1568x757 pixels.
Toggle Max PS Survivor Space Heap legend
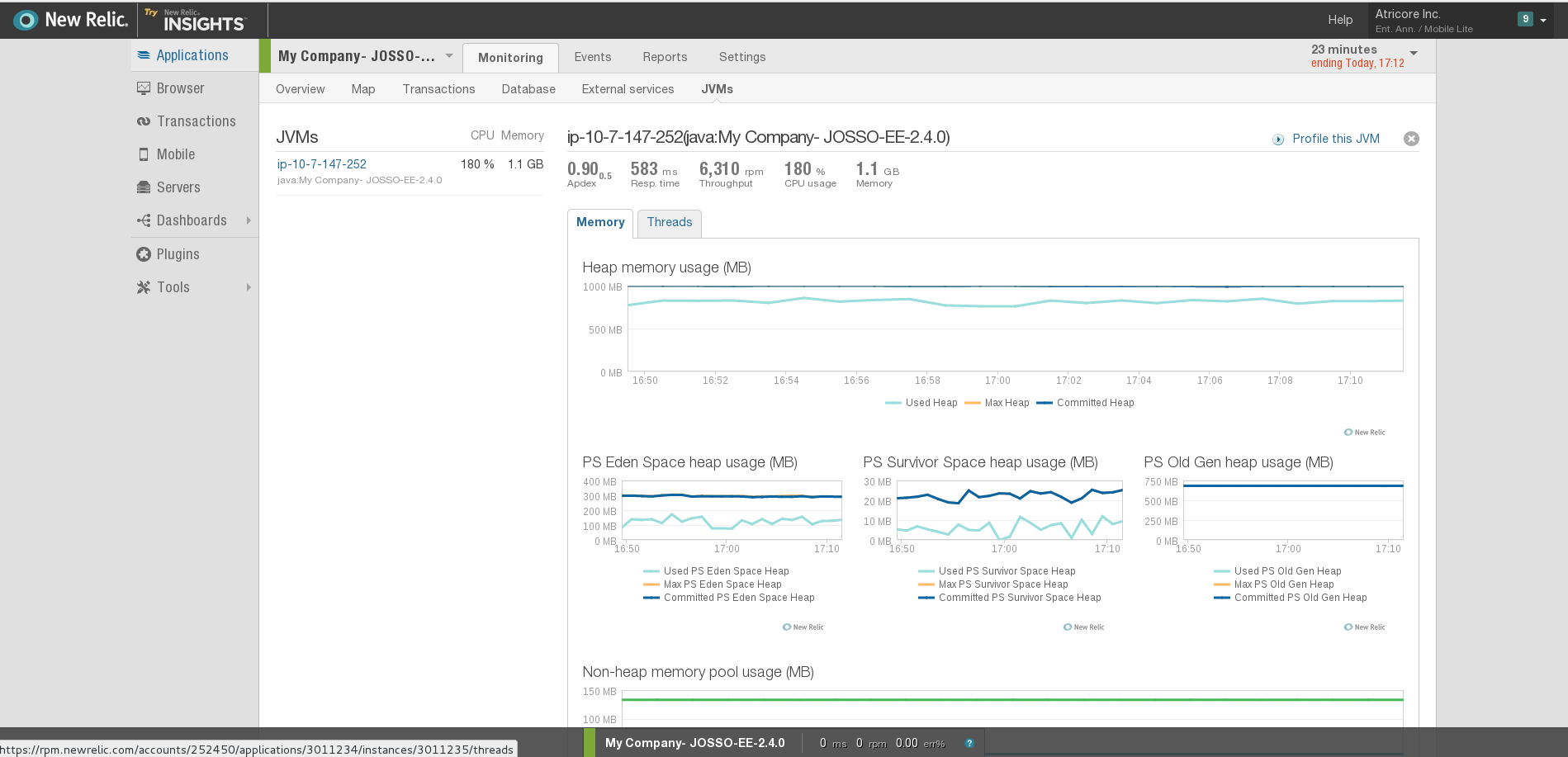tap(993, 584)
